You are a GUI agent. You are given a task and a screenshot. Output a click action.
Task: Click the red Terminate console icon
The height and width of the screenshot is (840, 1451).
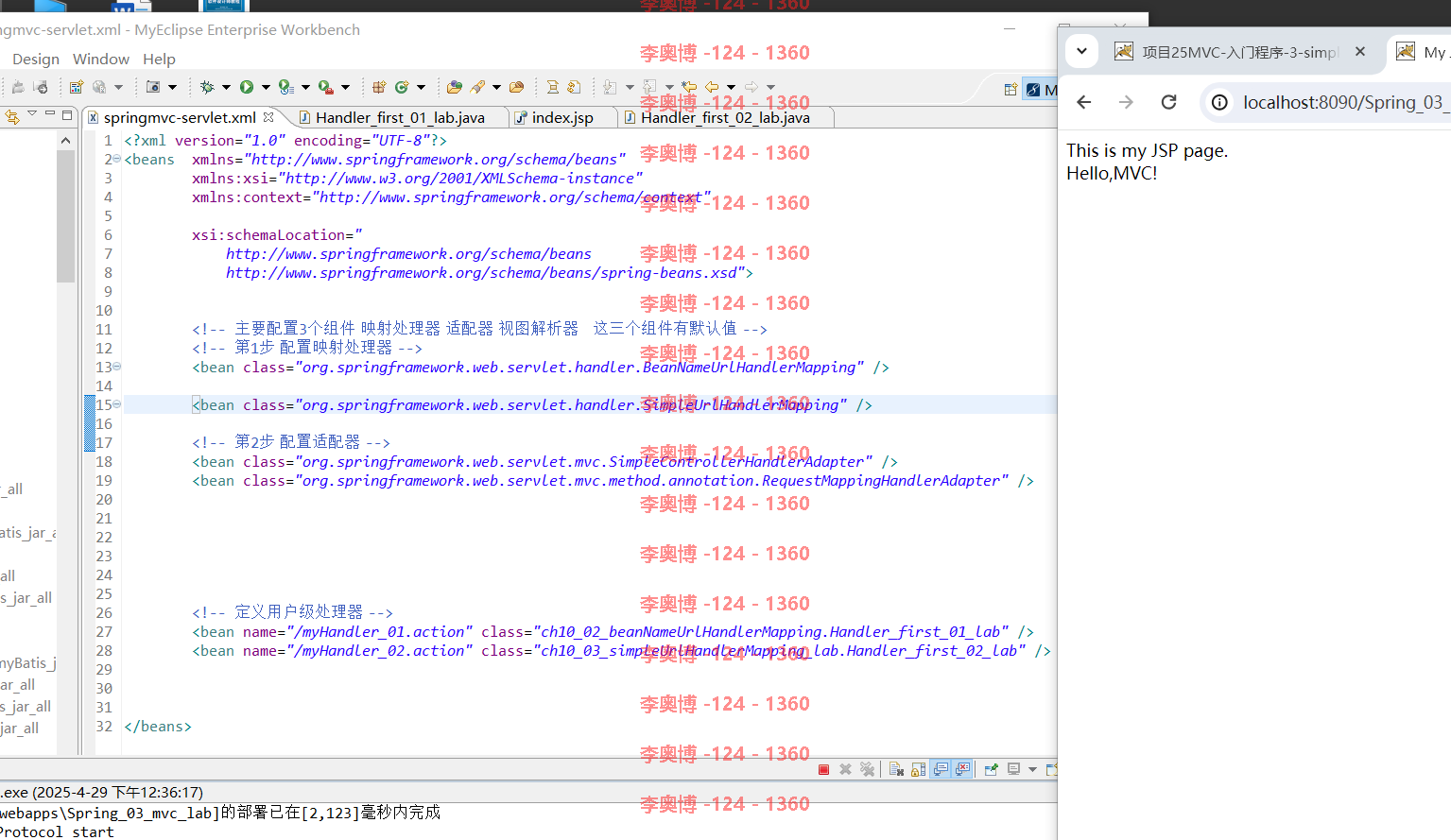click(823, 769)
